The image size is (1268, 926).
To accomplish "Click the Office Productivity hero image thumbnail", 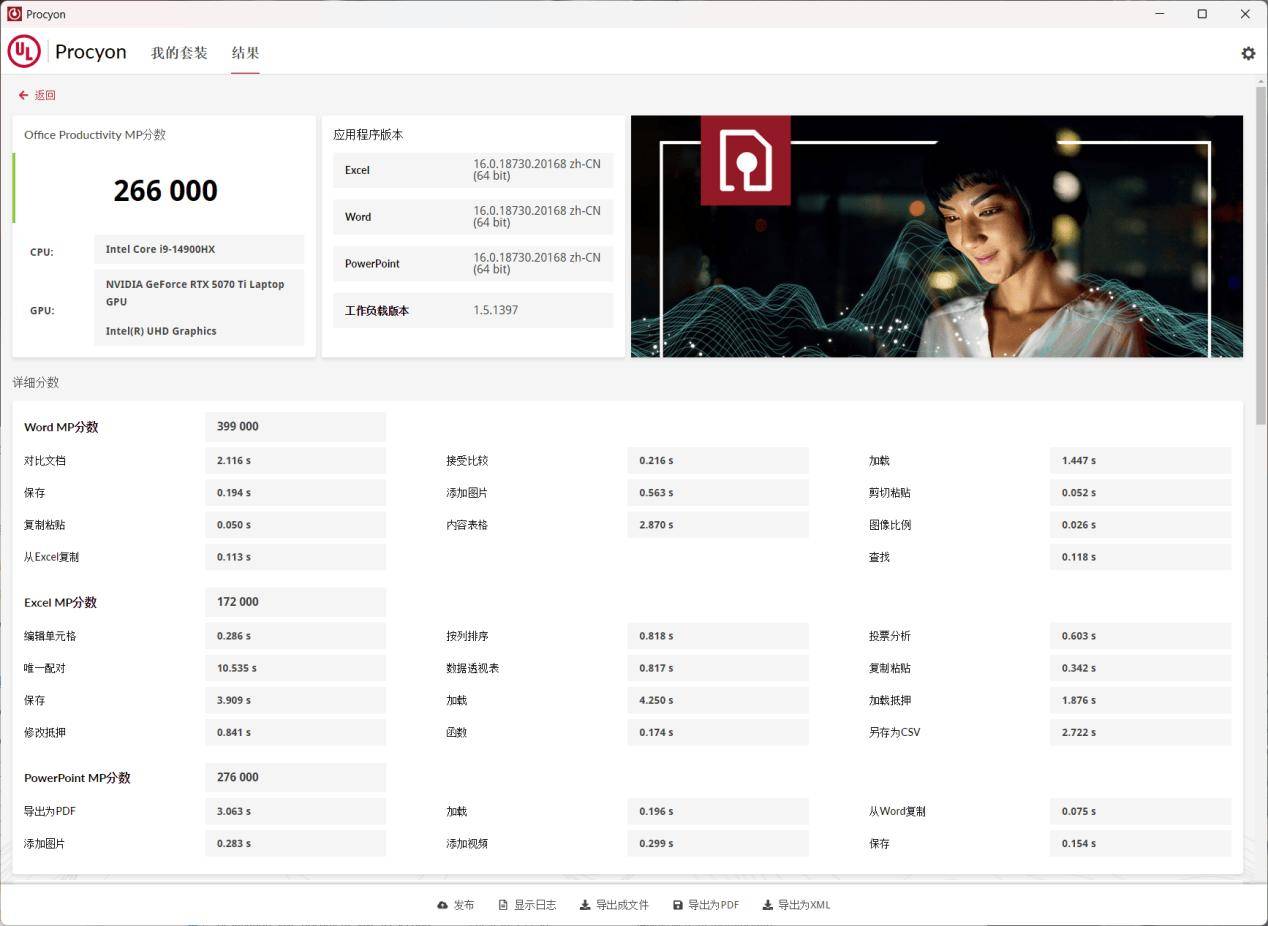I will coord(936,235).
